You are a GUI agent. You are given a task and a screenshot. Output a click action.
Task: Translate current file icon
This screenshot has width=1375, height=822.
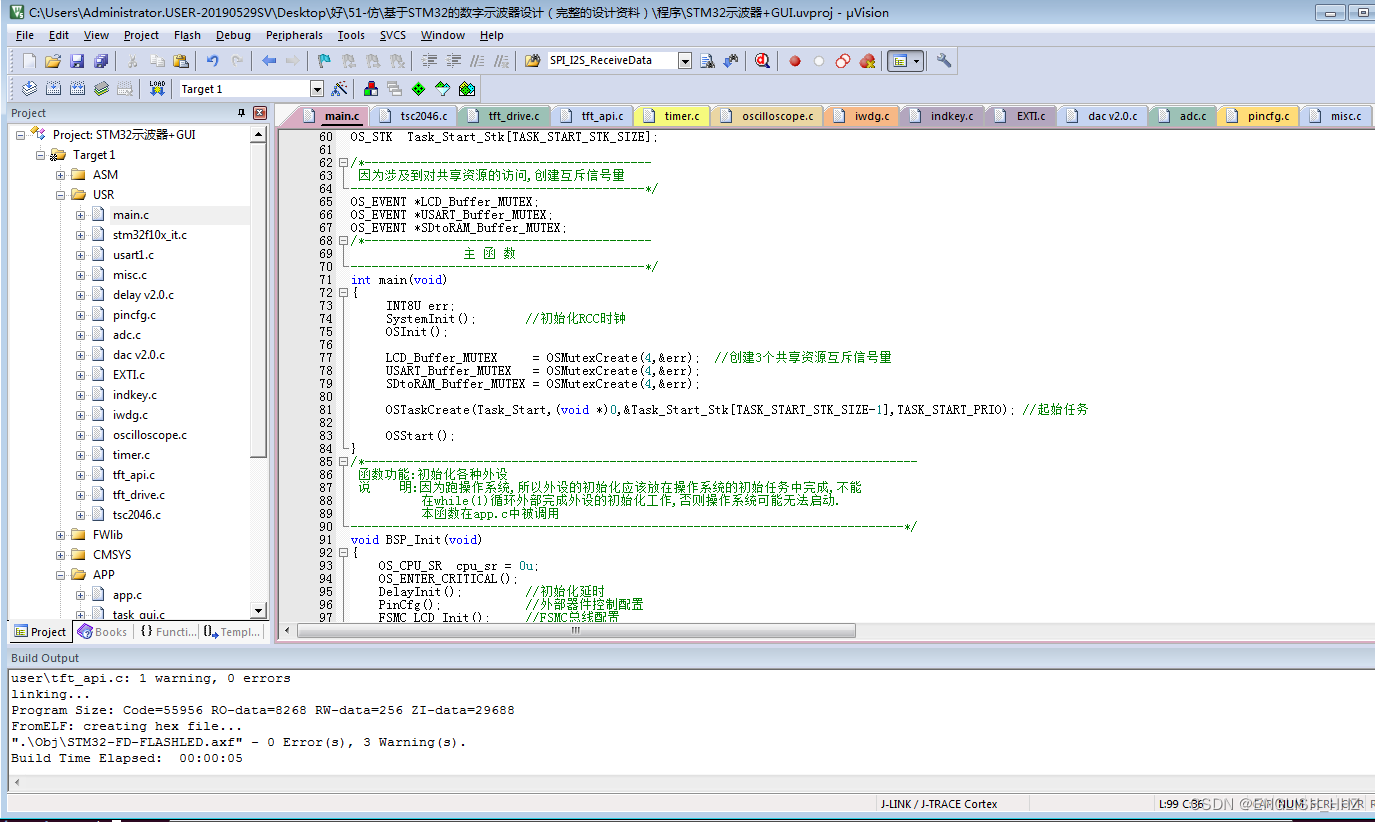click(29, 88)
